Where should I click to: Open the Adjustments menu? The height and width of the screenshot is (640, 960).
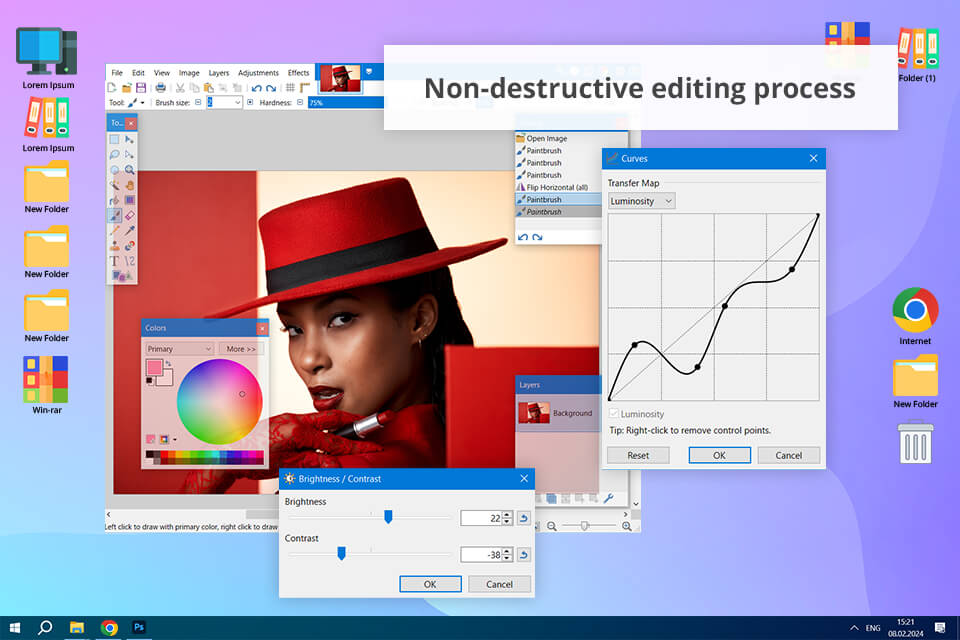tap(258, 73)
